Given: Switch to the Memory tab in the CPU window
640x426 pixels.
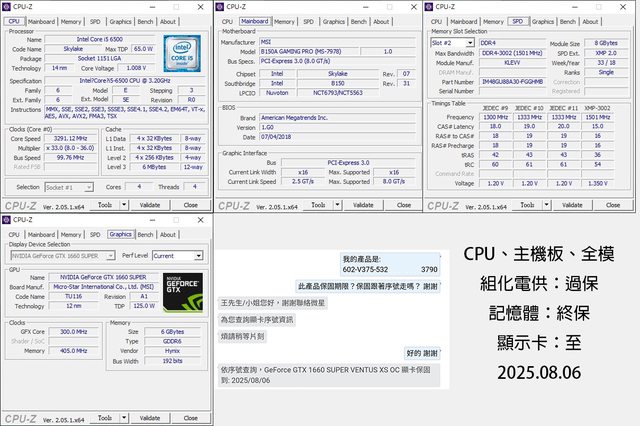Looking at the screenshot, I should pos(71,21).
